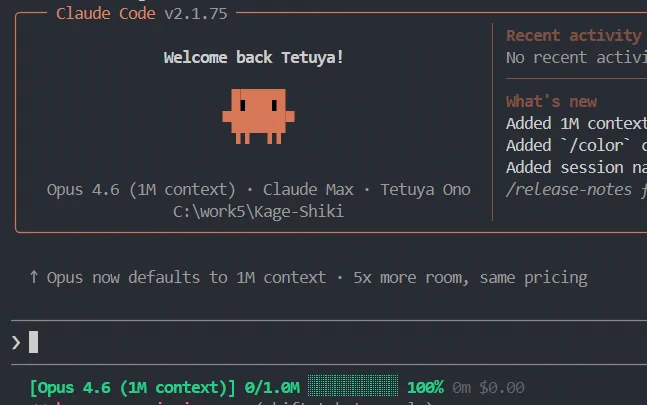Viewport: 647px width, 405px height.
Task: Click the orange Claude pixel mascot
Action: tap(258, 116)
